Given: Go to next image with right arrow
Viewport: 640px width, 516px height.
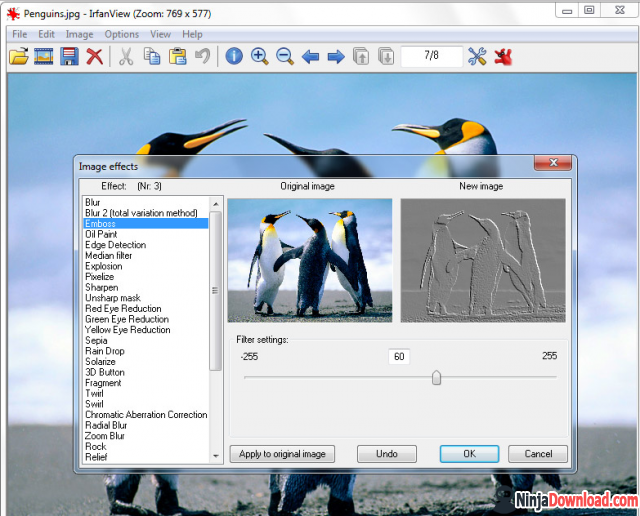Looking at the screenshot, I should [x=336, y=57].
